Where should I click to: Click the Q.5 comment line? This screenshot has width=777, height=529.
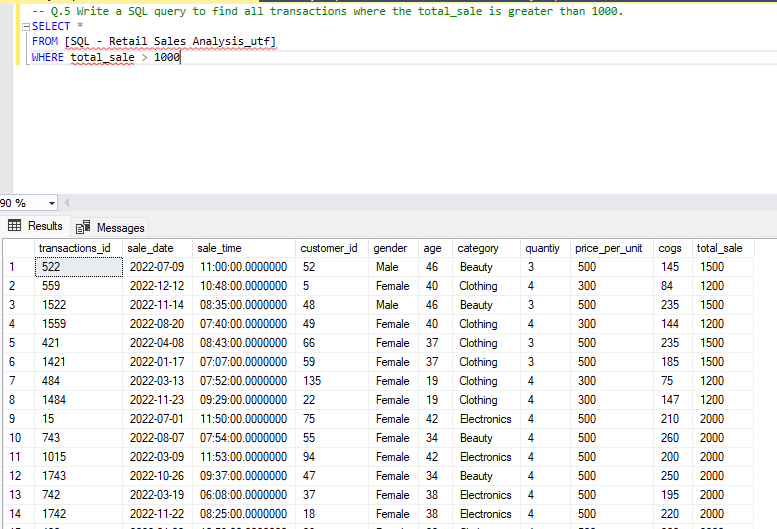click(x=328, y=11)
